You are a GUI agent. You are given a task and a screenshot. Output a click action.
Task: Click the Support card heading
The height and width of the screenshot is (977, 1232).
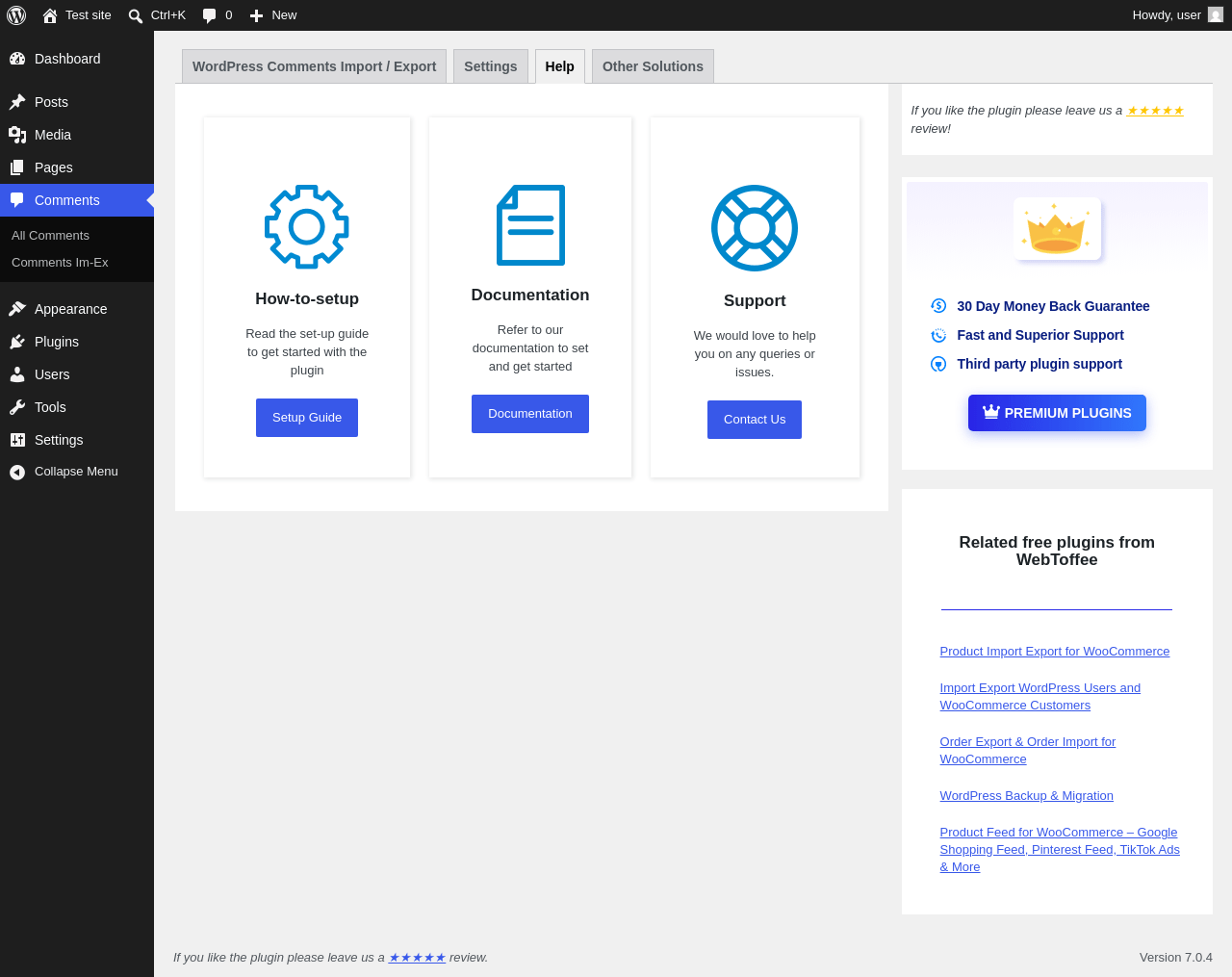tap(755, 301)
